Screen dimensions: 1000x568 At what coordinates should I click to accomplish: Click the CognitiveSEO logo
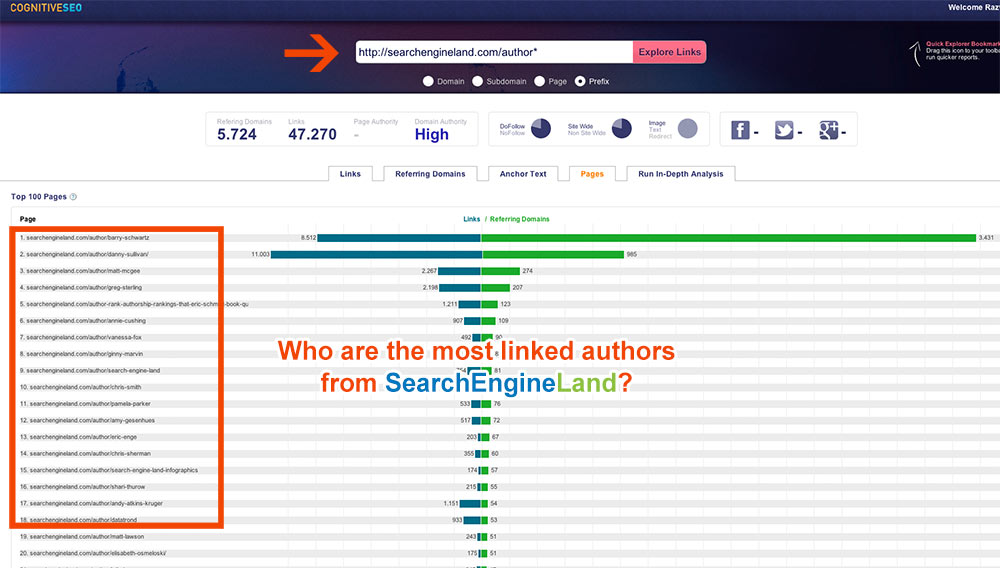click(46, 8)
